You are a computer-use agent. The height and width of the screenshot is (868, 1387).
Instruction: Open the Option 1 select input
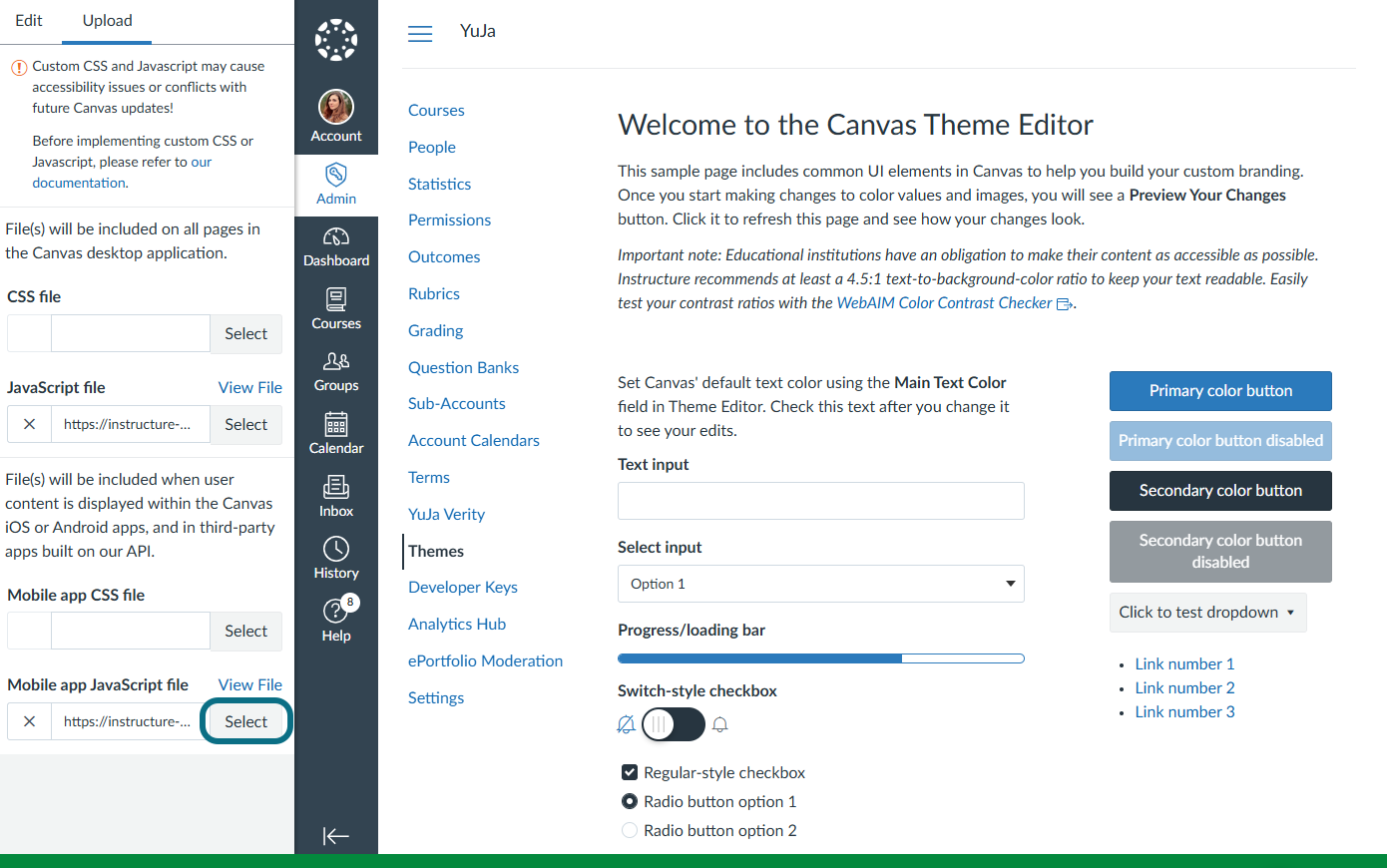[x=821, y=584]
